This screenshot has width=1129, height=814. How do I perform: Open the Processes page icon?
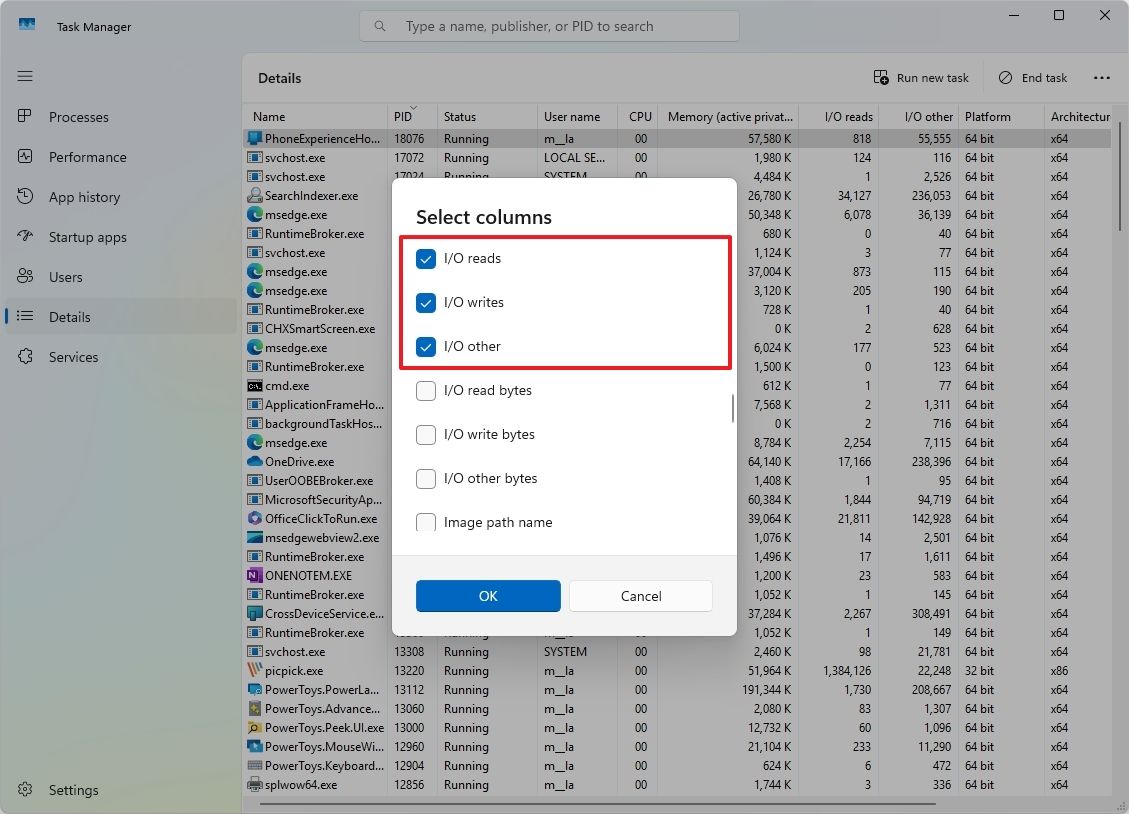[24, 117]
